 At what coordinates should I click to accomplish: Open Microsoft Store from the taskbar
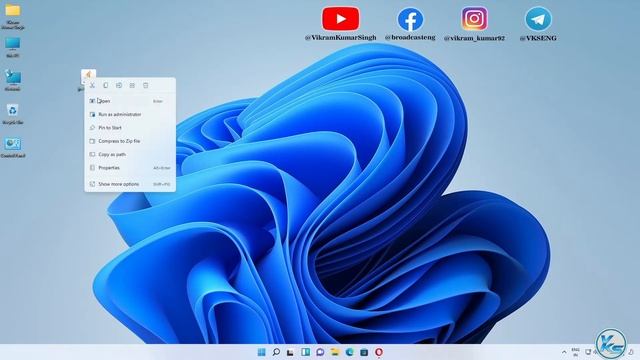click(364, 352)
